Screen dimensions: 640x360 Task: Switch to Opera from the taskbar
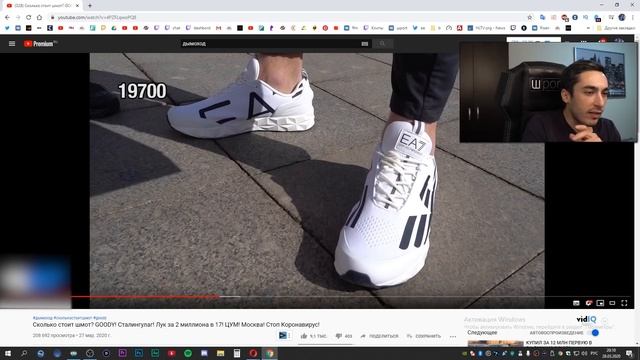[253, 353]
